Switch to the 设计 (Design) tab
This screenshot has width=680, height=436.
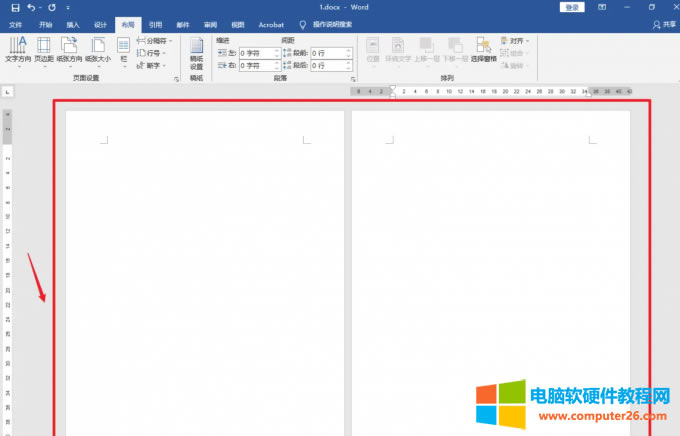[100, 25]
